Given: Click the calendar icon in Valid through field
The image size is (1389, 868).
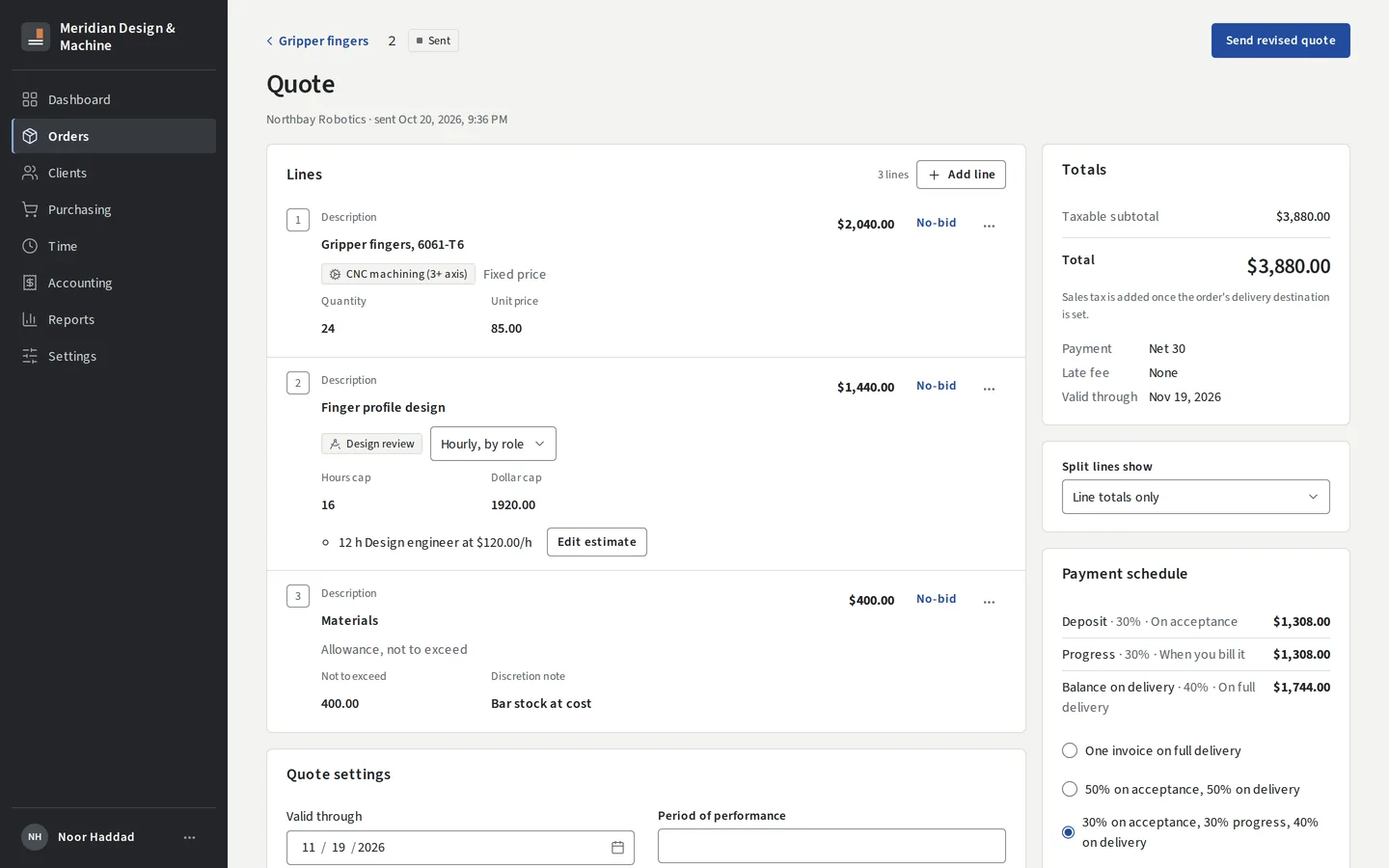Looking at the screenshot, I should (x=617, y=848).
